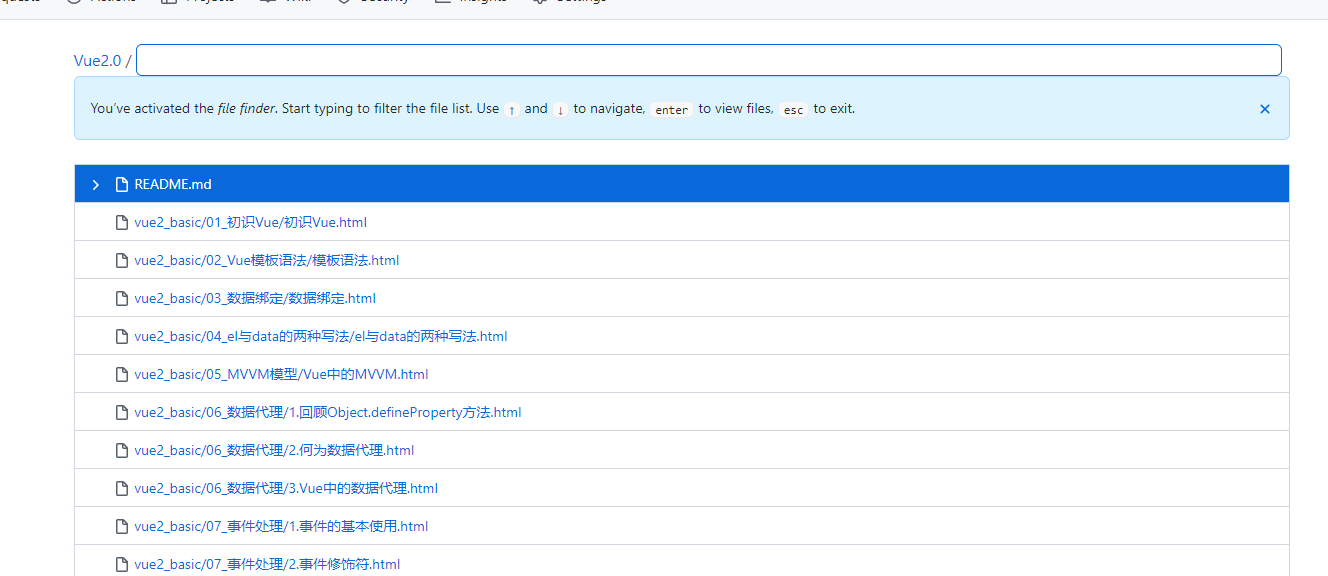Open the README.md file
Screen dimensions: 1328x576
pyautogui.click(x=173, y=185)
